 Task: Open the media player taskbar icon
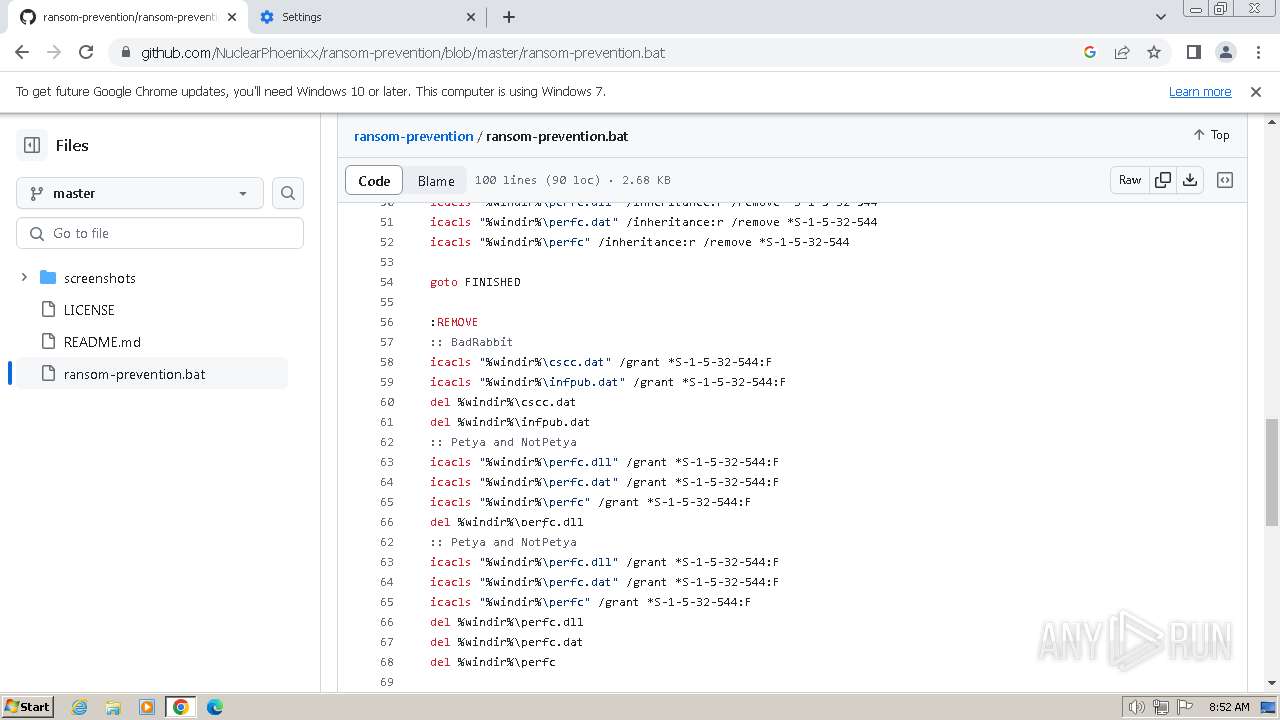click(147, 707)
